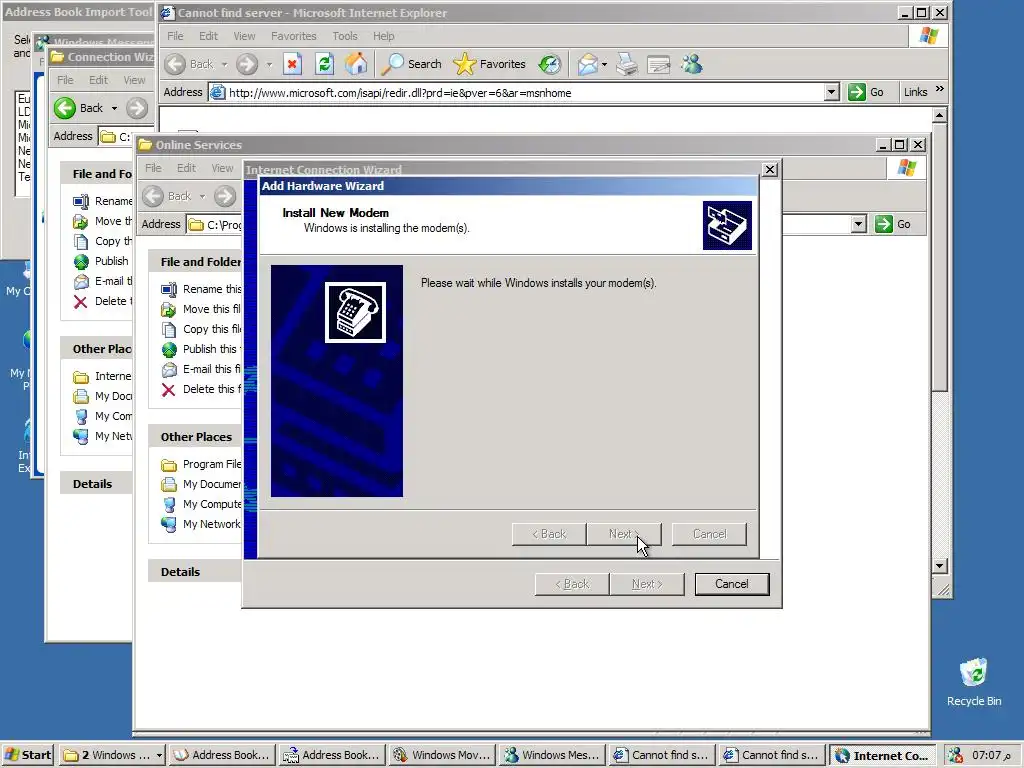The image size is (1024, 768).
Task: Switch to Windows Movie Maker taskbar button
Action: (x=442, y=755)
